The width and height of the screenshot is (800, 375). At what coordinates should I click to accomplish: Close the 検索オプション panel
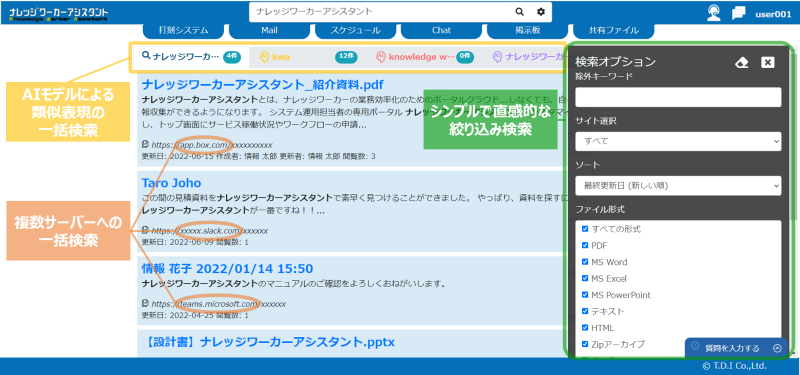click(767, 62)
